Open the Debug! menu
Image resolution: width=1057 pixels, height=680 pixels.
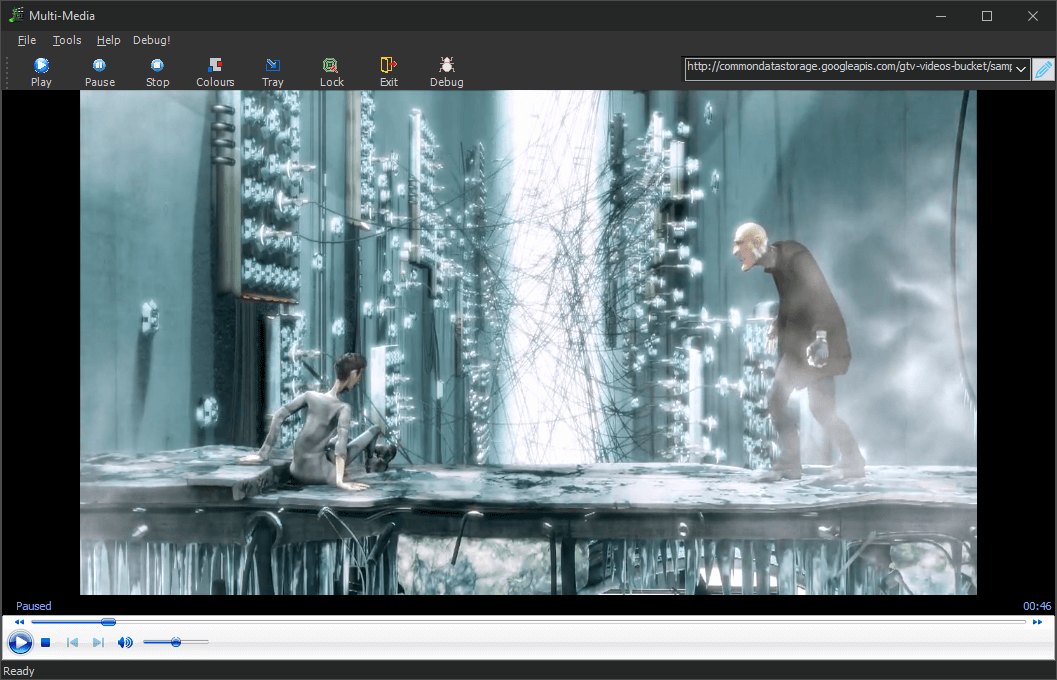pyautogui.click(x=152, y=40)
